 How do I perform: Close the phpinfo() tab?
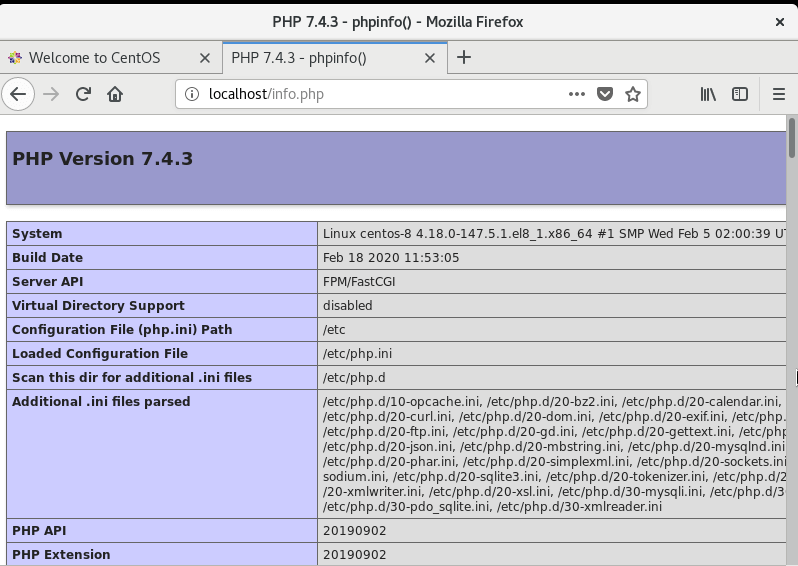430,59
